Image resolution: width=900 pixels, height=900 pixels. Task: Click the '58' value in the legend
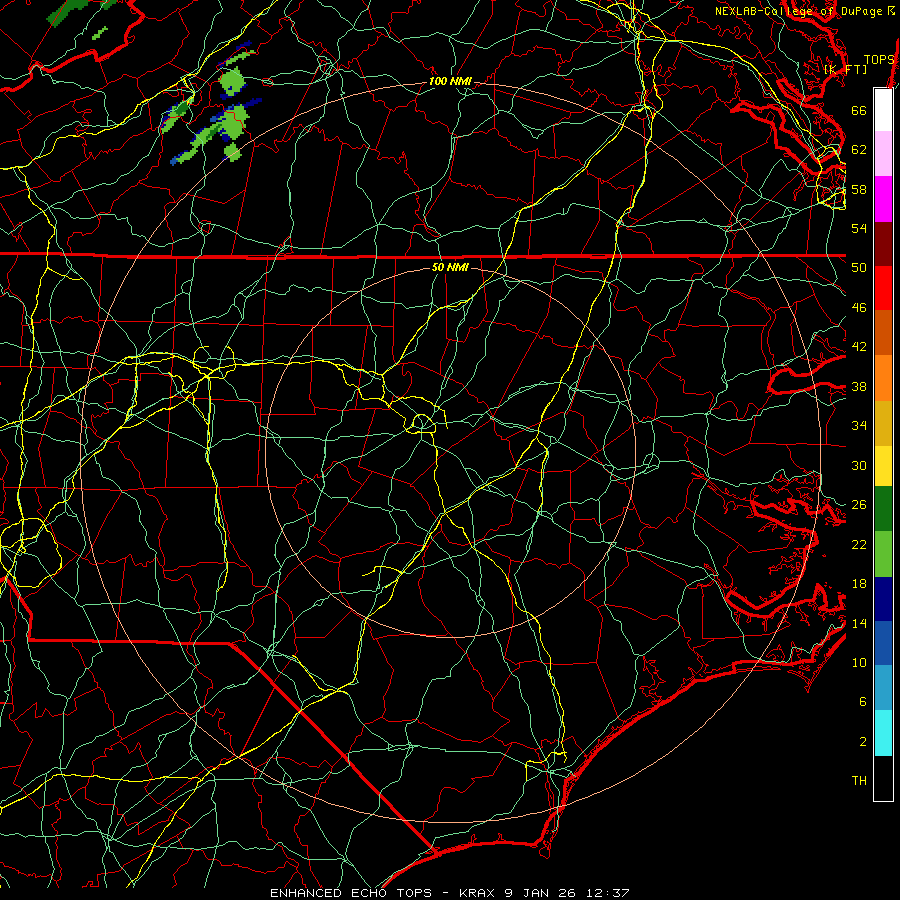[859, 189]
